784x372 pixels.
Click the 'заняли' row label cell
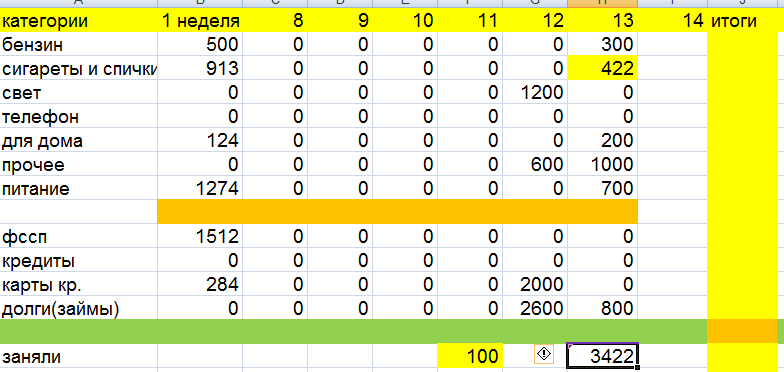click(x=78, y=356)
